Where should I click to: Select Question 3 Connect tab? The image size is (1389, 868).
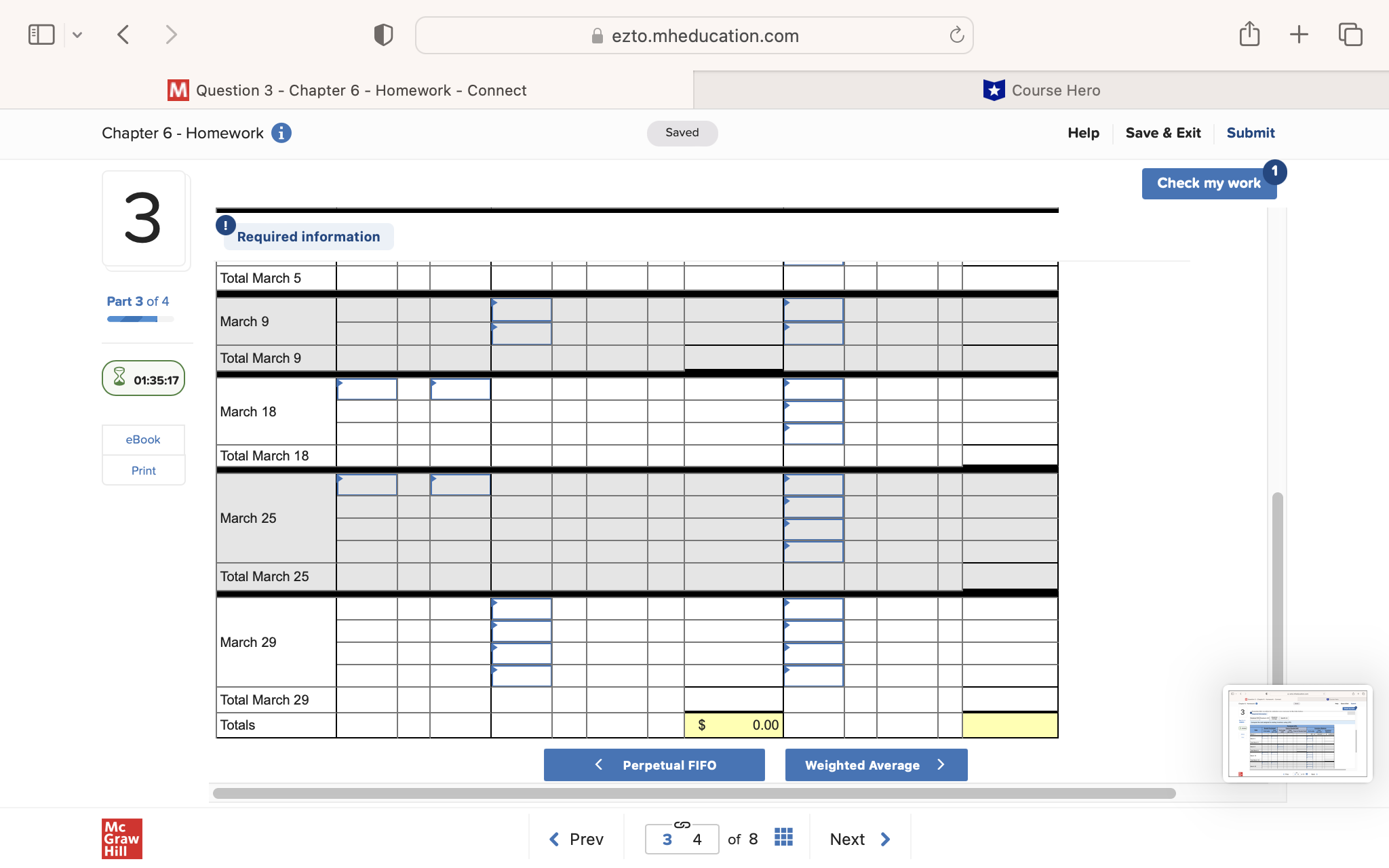coord(347,90)
